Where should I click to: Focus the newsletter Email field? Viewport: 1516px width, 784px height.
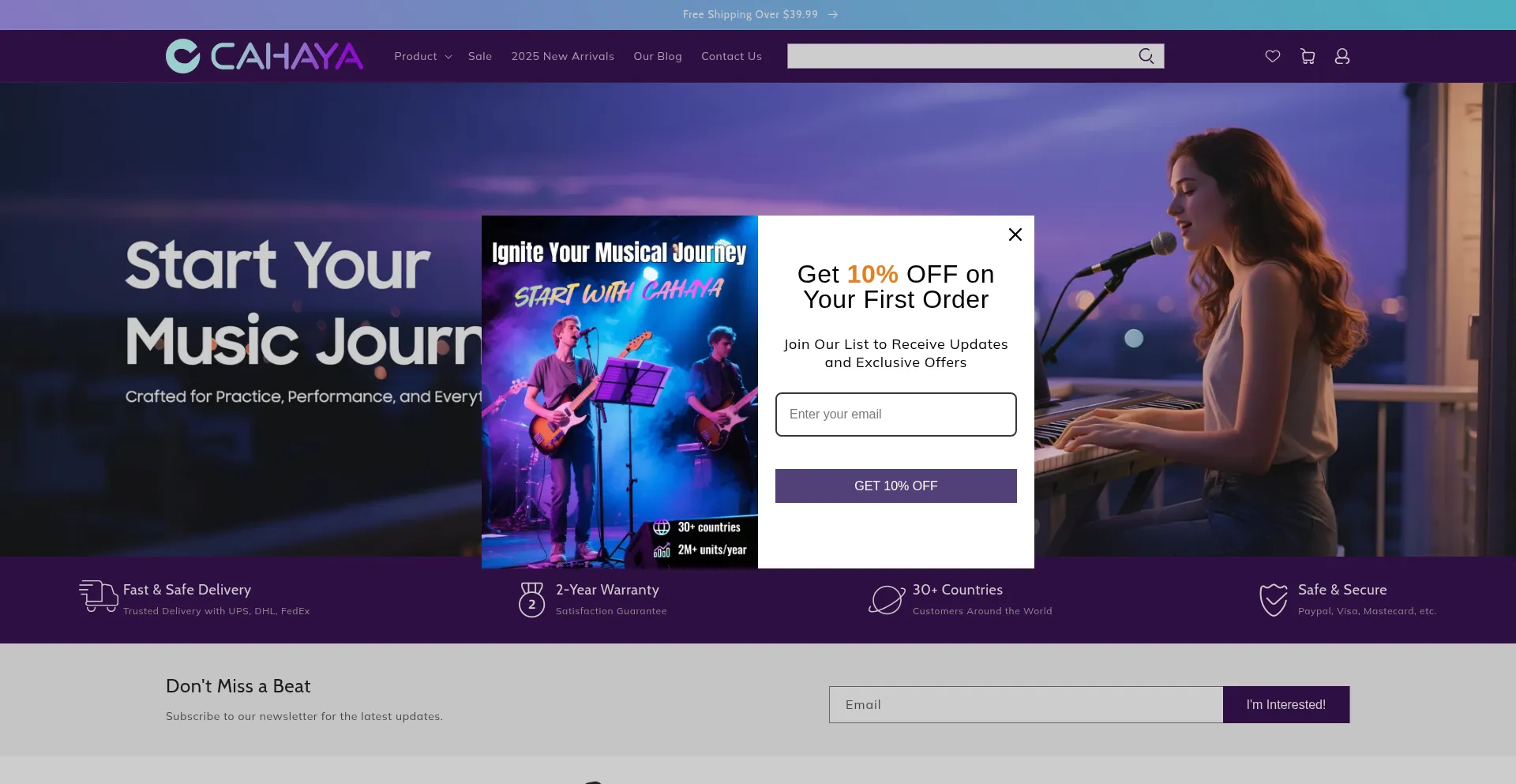pyautogui.click(x=1026, y=704)
